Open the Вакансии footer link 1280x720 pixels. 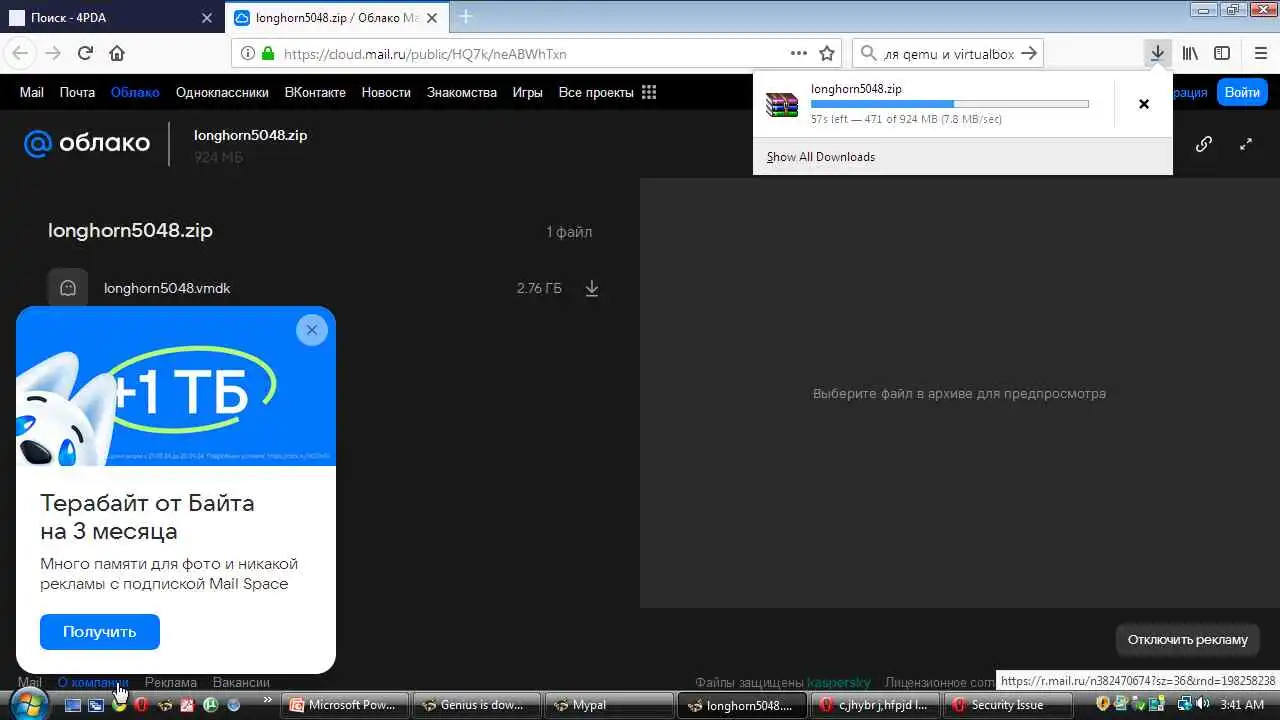click(241, 682)
